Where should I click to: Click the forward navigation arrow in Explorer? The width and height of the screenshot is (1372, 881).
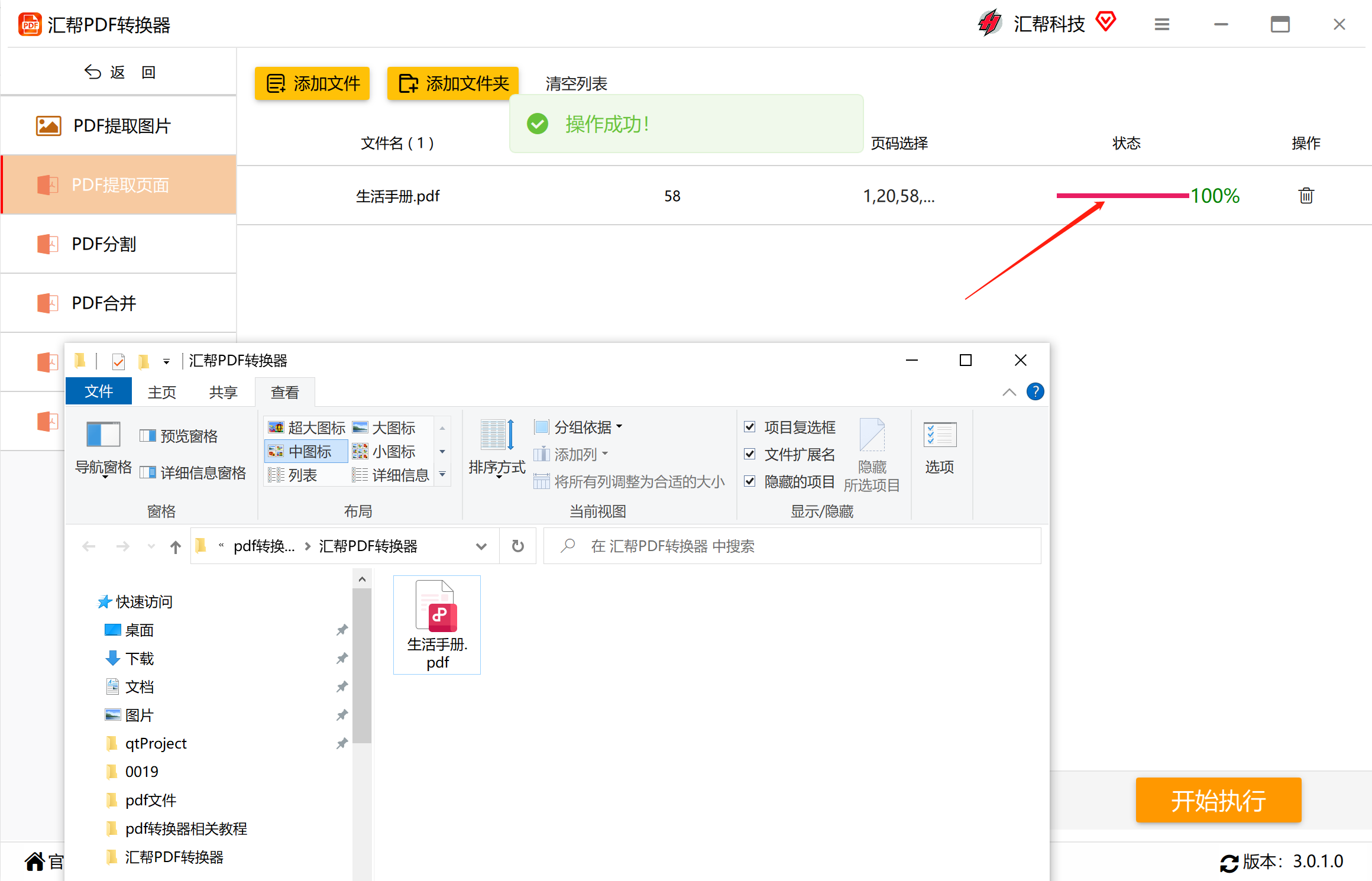[x=122, y=546]
